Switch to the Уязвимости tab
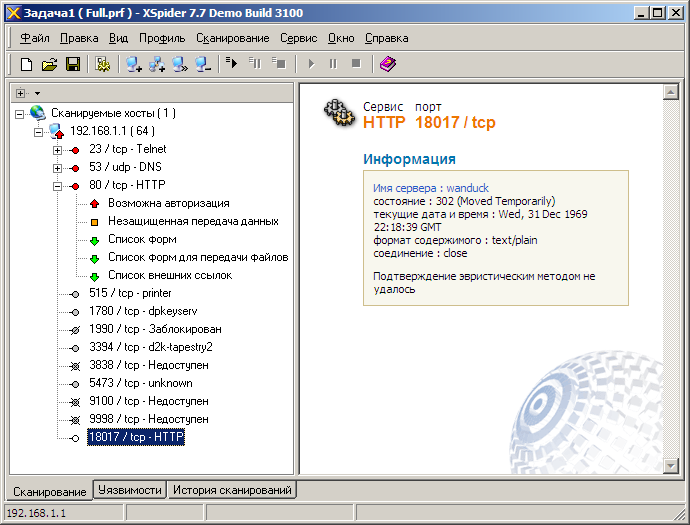The height and width of the screenshot is (525, 690). coord(130,490)
